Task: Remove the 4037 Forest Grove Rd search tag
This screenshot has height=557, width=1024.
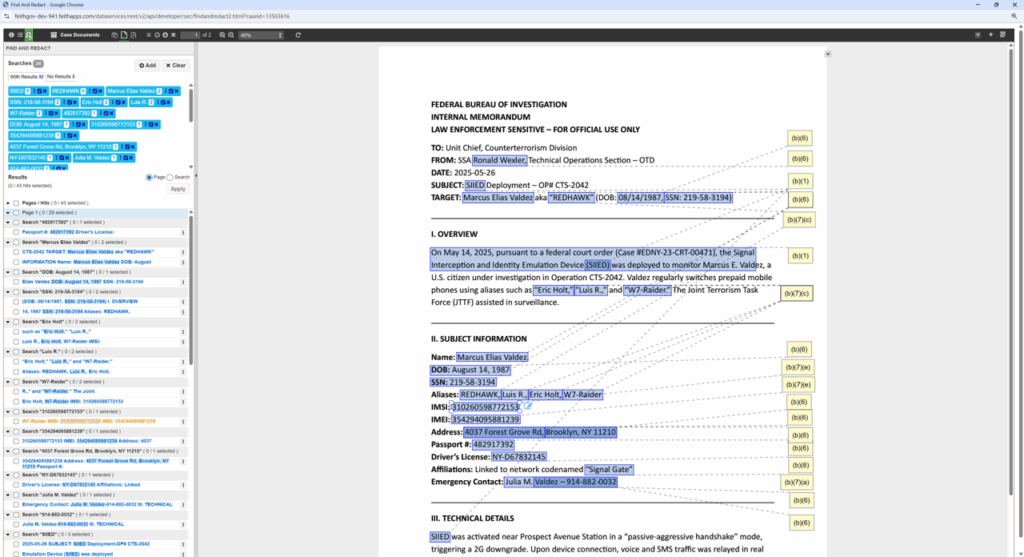Action: click(133, 147)
